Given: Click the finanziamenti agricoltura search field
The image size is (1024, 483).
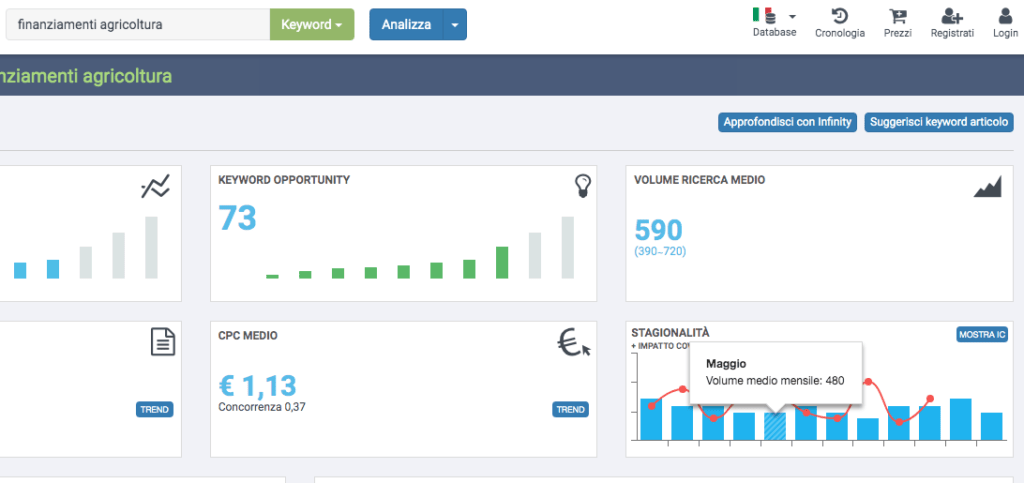Looking at the screenshot, I should click(138, 25).
